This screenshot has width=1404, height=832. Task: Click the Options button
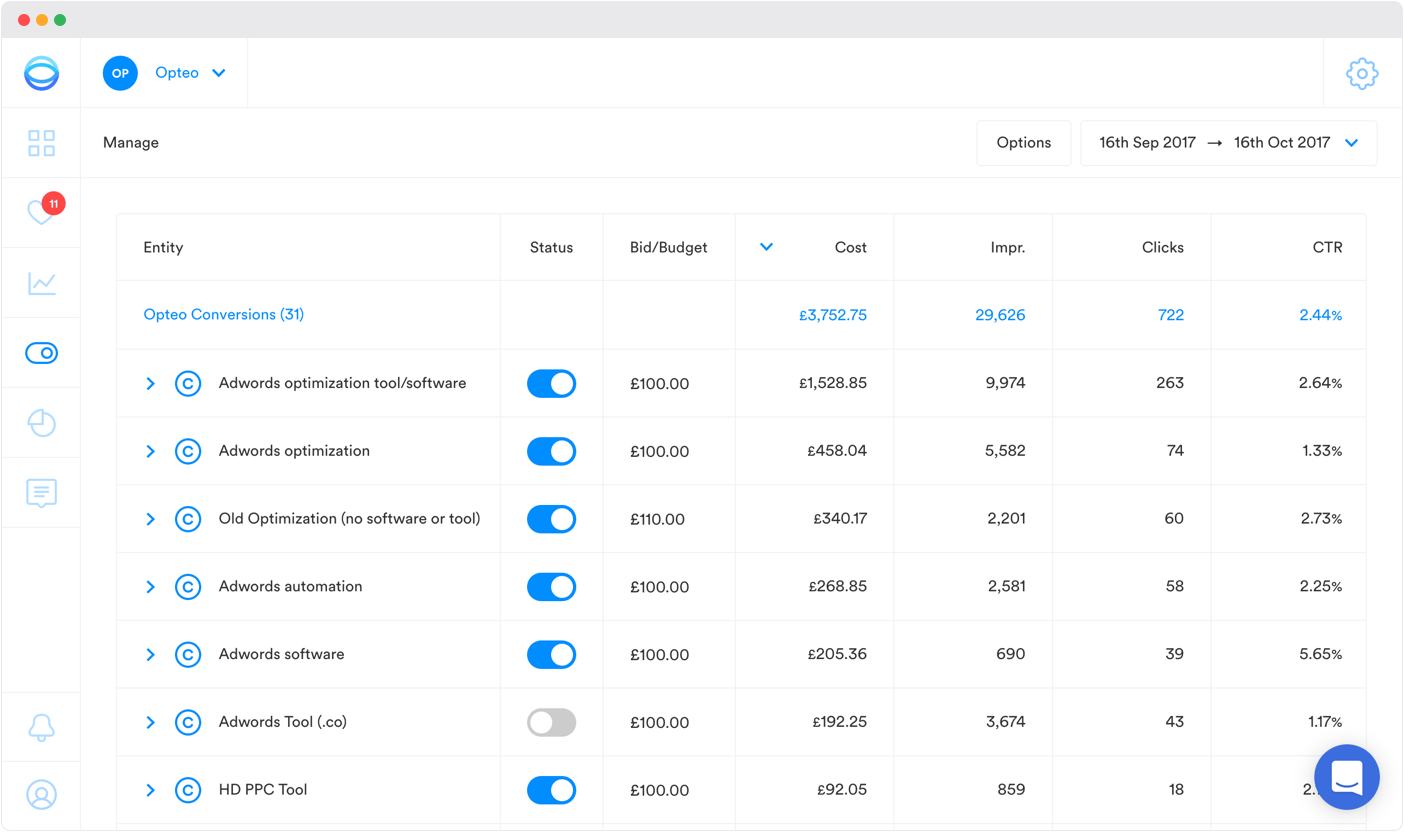point(1024,143)
